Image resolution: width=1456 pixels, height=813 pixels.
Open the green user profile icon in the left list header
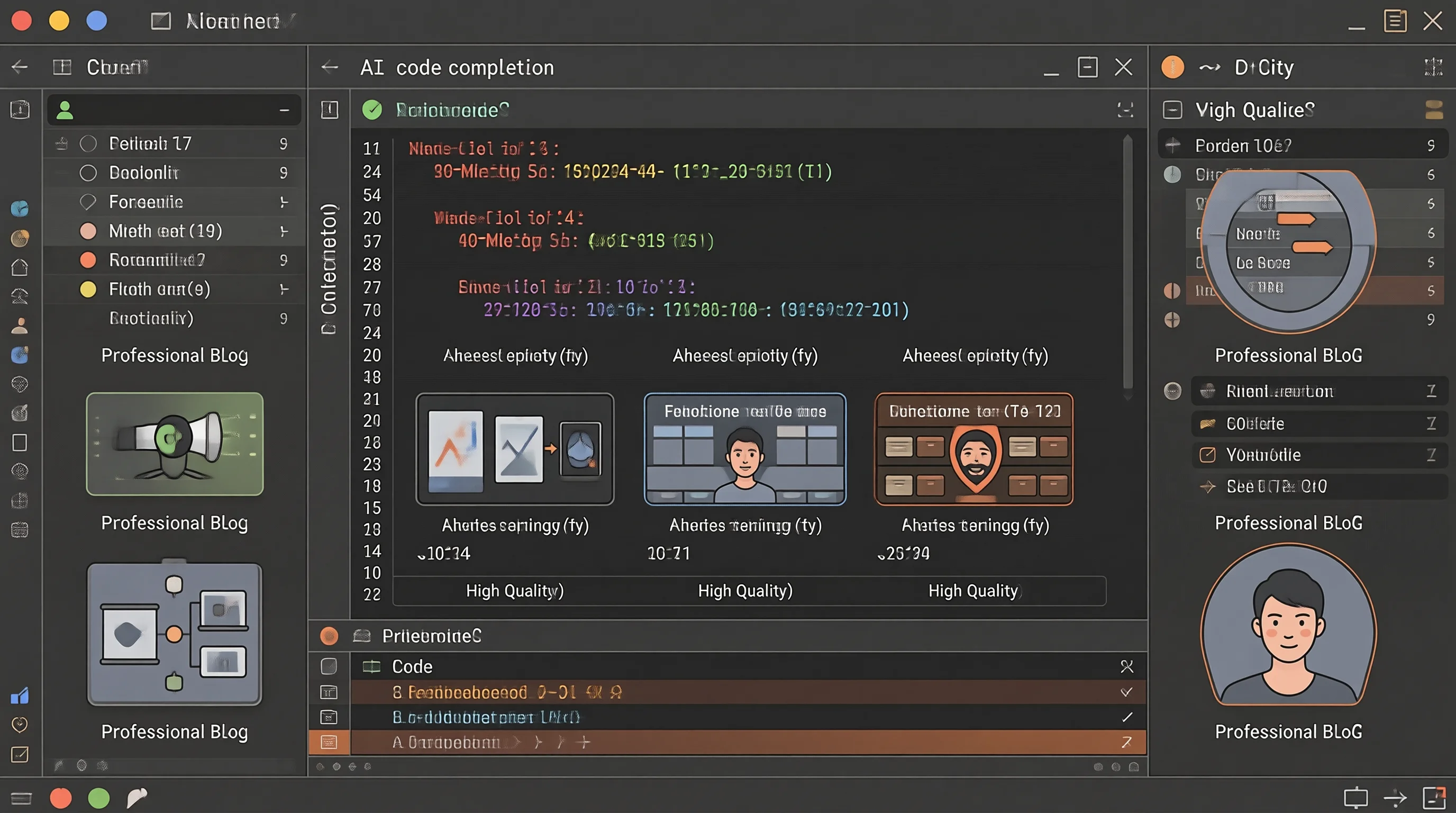(x=65, y=110)
